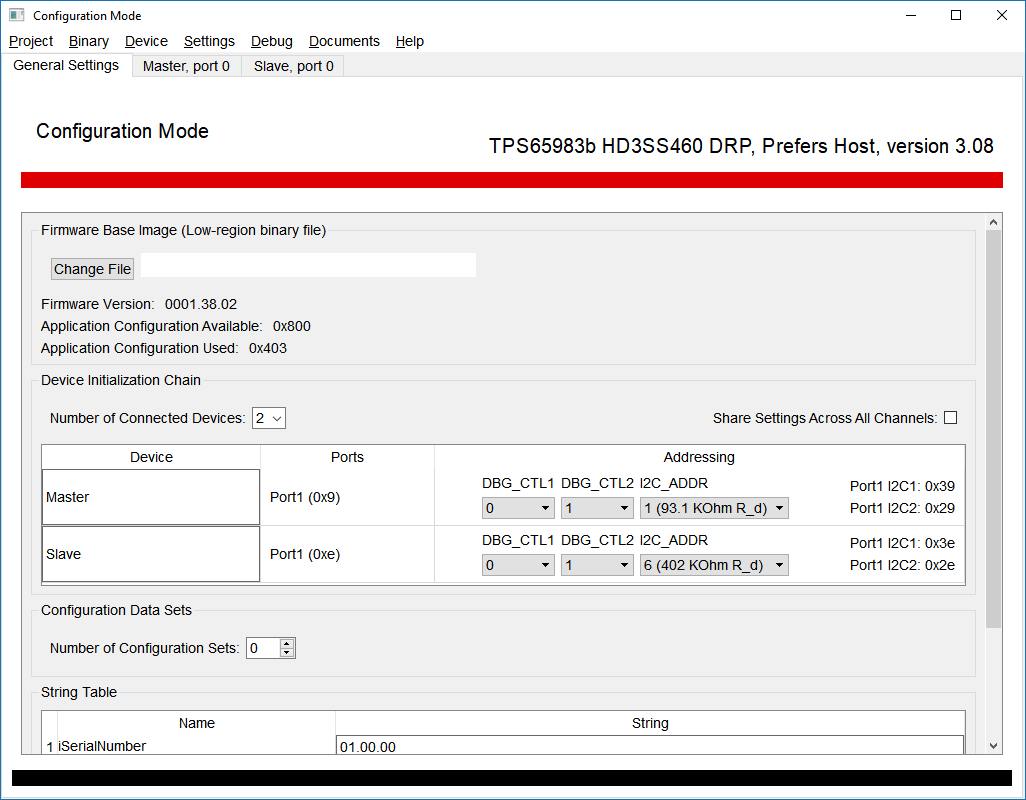Click scrollbar down arrow
Screen dimensions: 1026x800
(x=993, y=746)
